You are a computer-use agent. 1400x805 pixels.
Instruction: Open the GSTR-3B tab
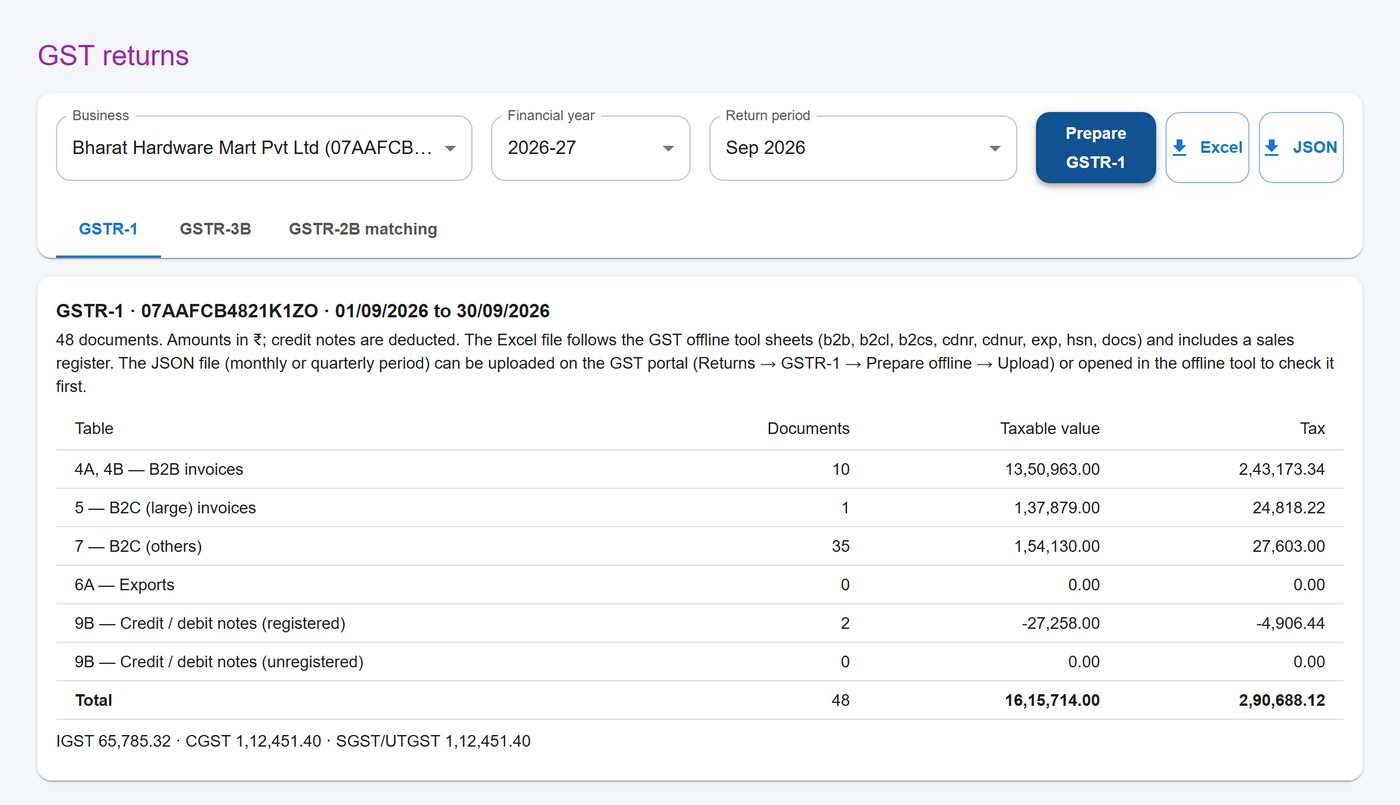(215, 229)
